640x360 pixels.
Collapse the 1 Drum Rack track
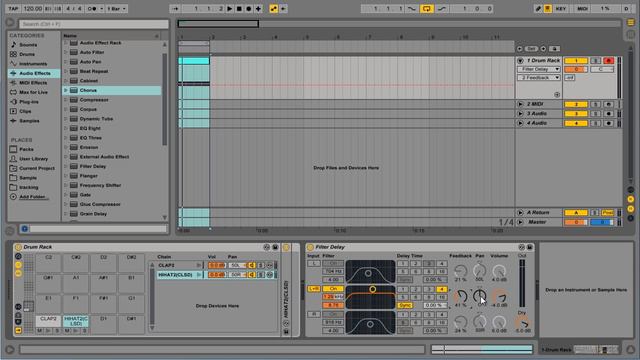[x=520, y=61]
